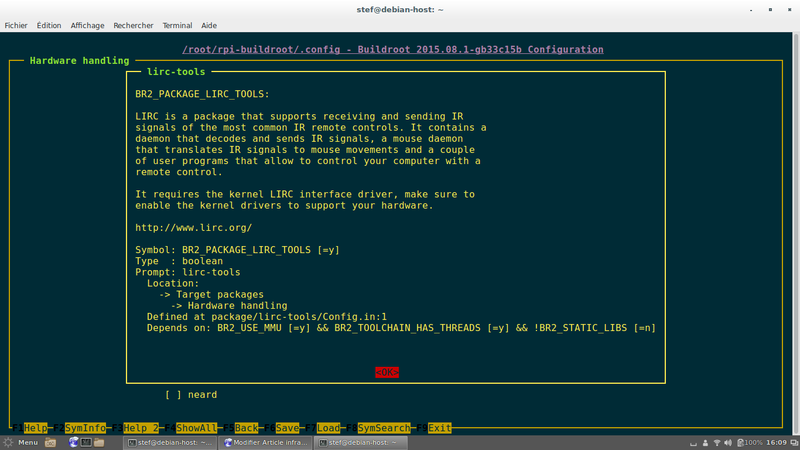The width and height of the screenshot is (800, 450).
Task: Open the window quick-list tray icon
Action: 794,443
